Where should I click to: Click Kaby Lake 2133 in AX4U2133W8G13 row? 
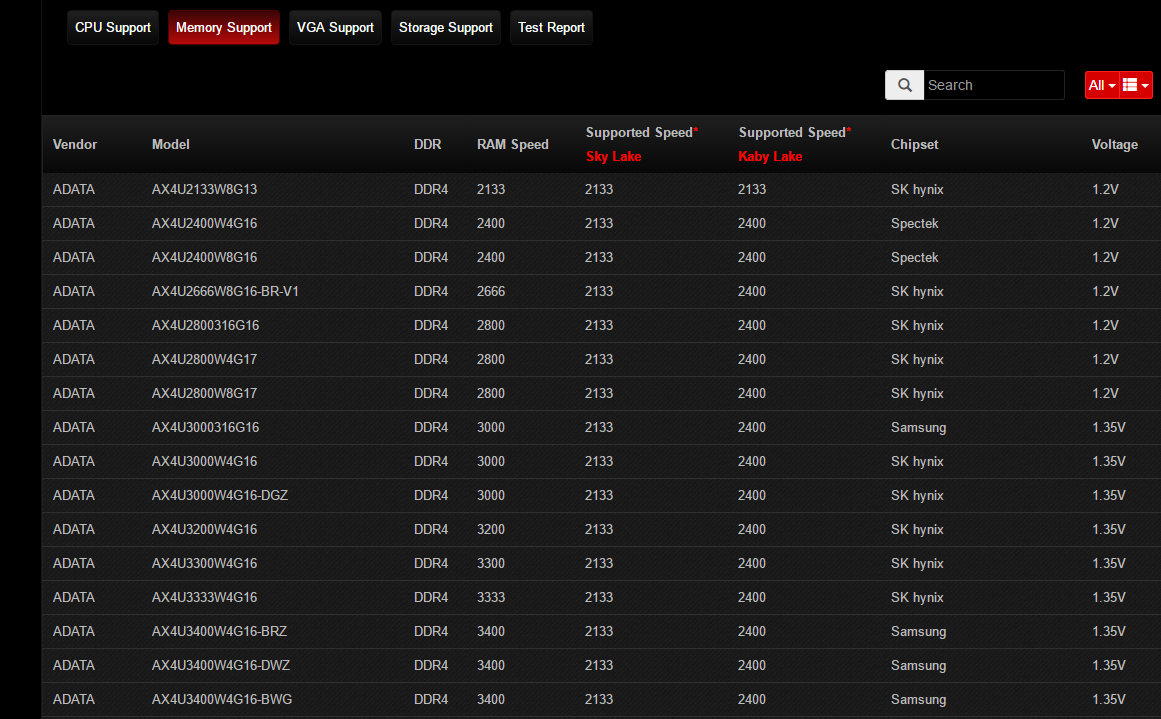point(752,190)
